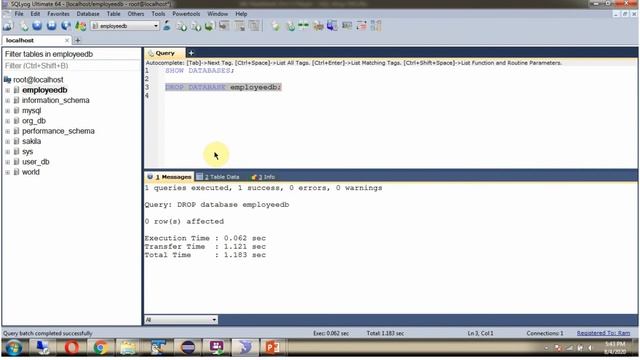
Task: Select root@localhost in the object browser
Action: (x=38, y=80)
